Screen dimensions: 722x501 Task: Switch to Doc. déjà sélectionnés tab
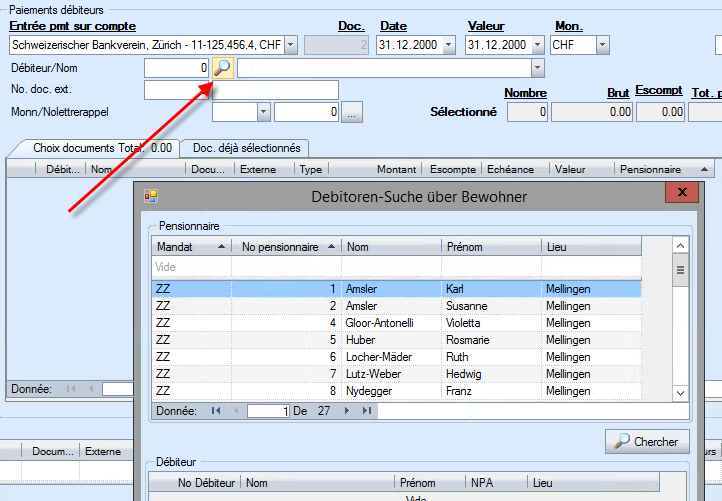click(x=246, y=148)
